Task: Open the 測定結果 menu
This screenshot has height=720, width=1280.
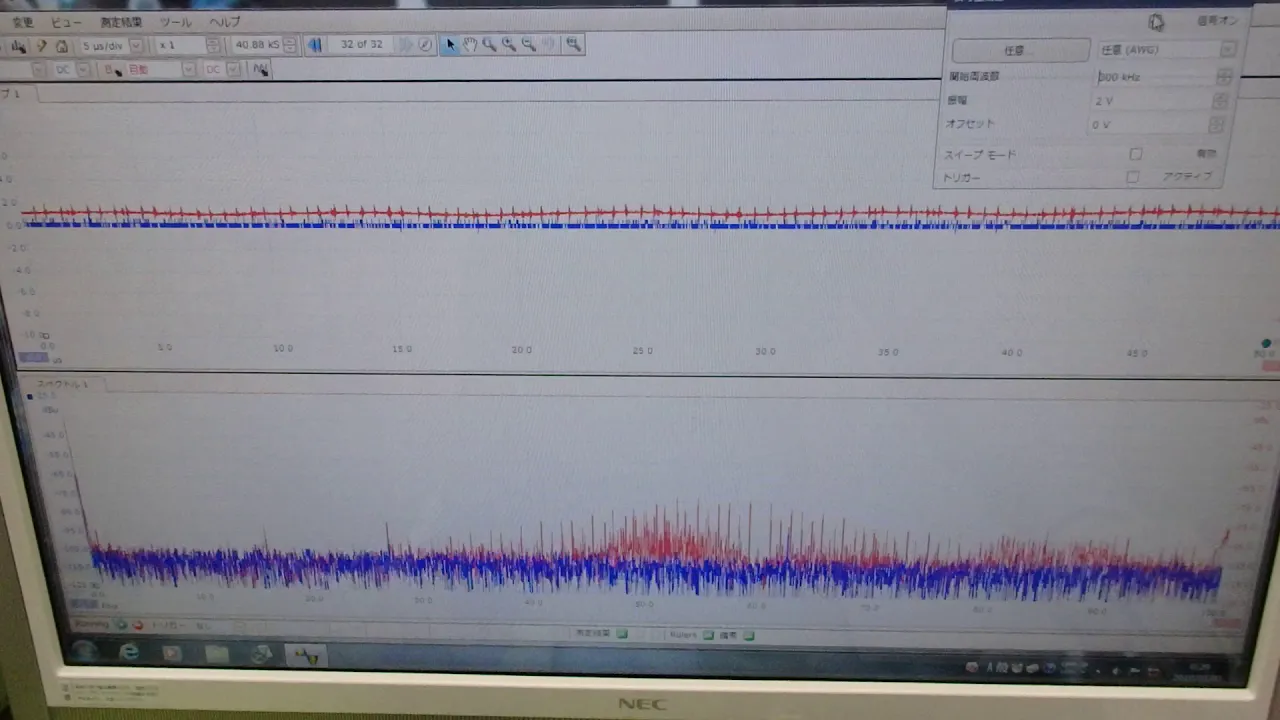Action: [121, 22]
